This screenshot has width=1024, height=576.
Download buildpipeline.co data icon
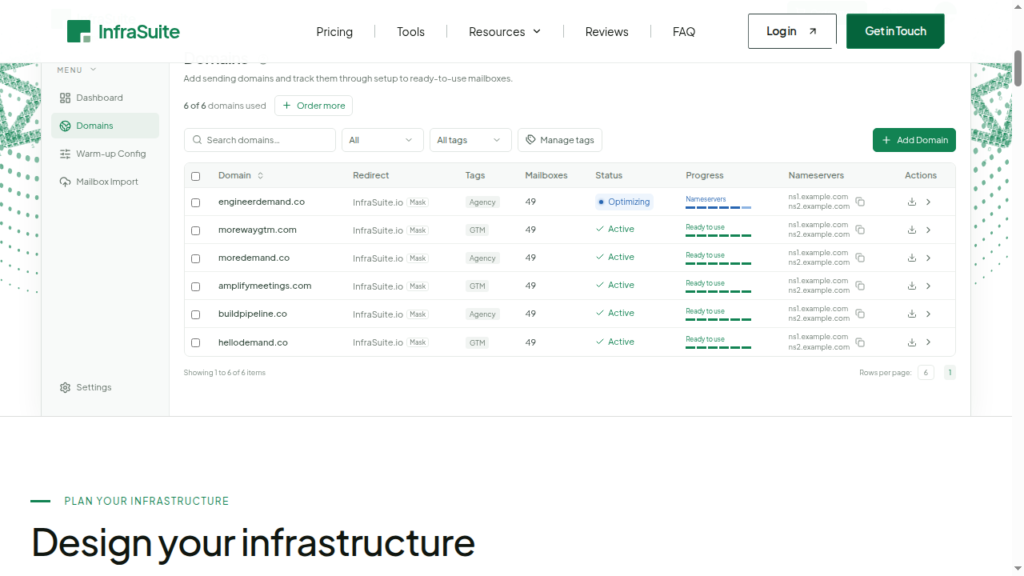(x=912, y=314)
